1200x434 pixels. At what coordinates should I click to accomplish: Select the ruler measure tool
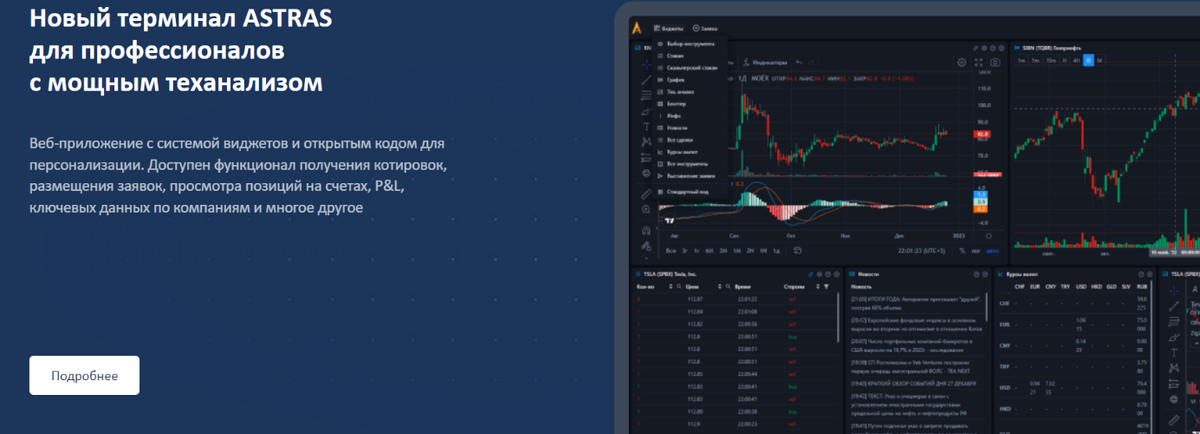[x=646, y=194]
